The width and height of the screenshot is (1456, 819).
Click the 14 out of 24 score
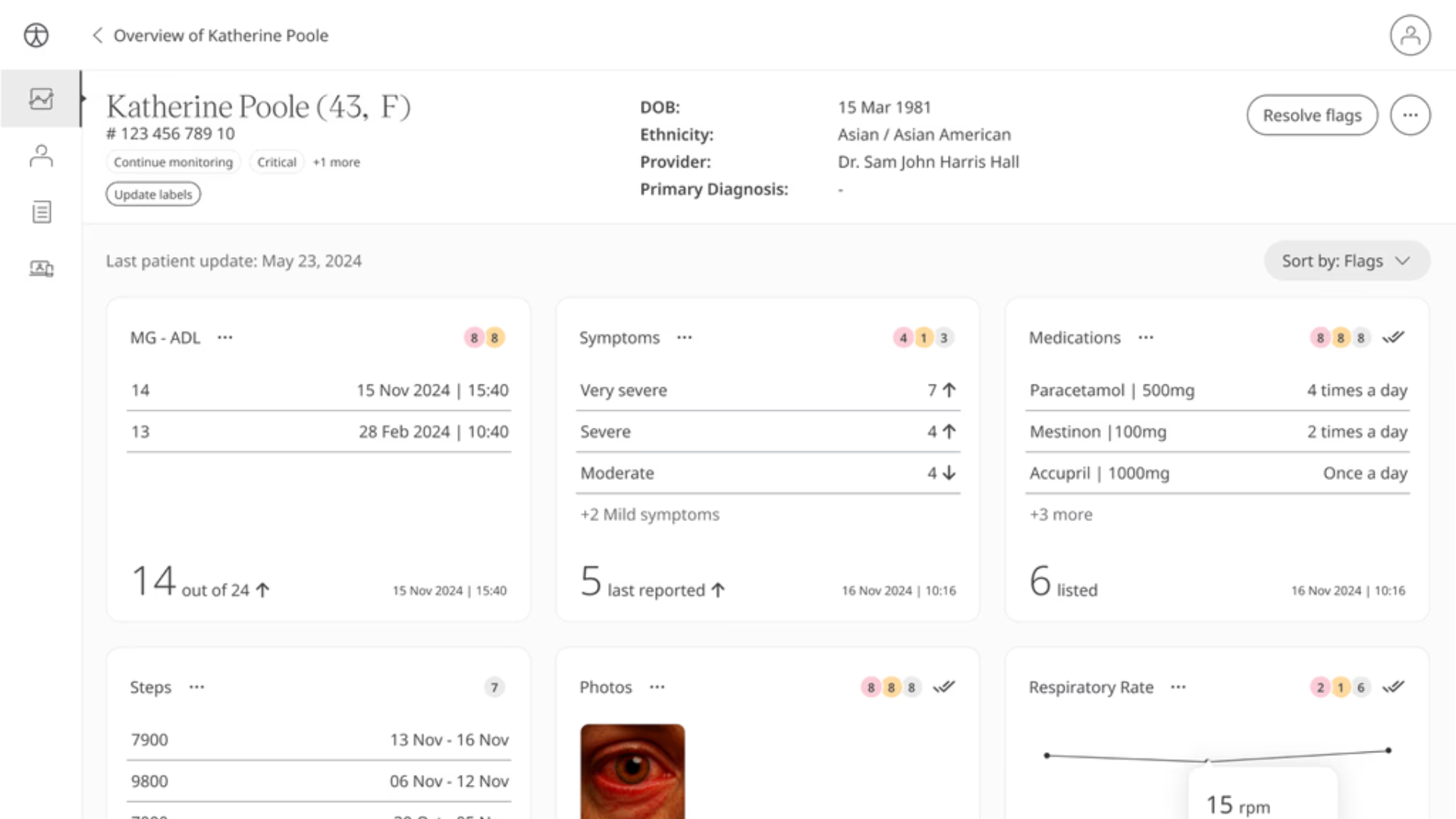pyautogui.click(x=200, y=582)
